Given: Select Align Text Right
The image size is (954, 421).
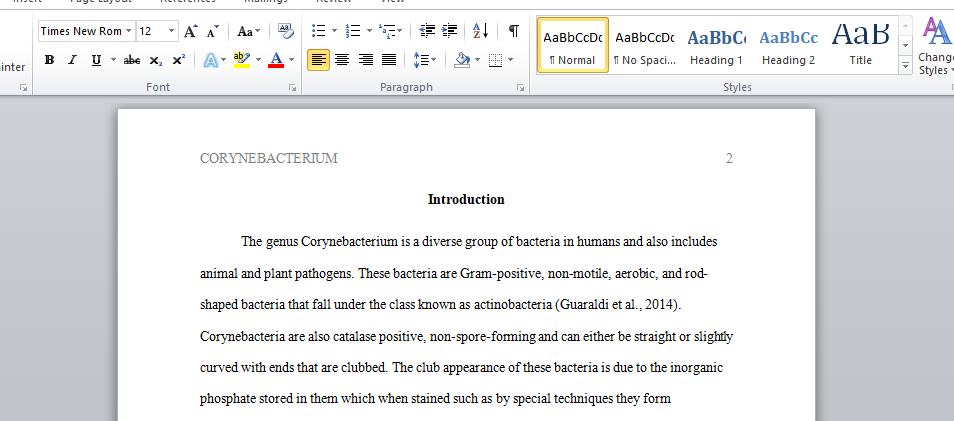Looking at the screenshot, I should pos(365,60).
